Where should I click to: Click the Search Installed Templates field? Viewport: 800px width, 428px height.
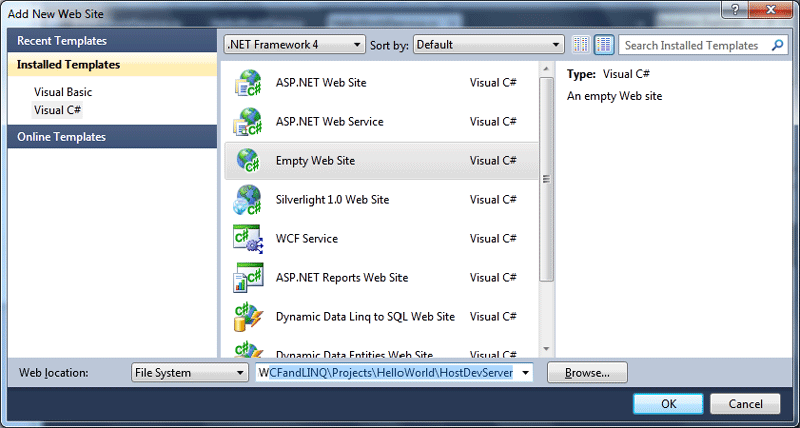(692, 45)
